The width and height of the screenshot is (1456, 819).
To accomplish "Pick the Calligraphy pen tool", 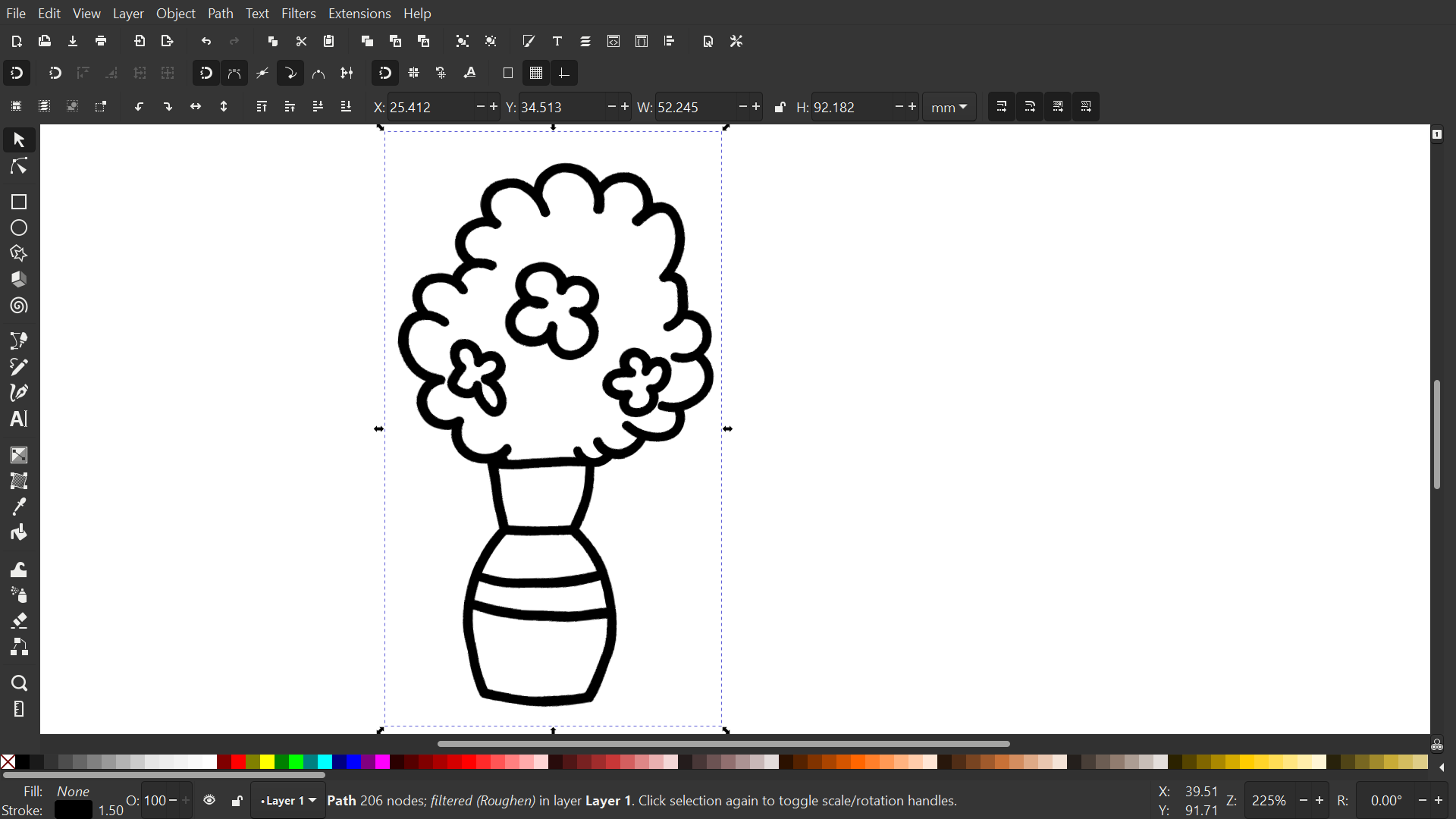I will 19,393.
